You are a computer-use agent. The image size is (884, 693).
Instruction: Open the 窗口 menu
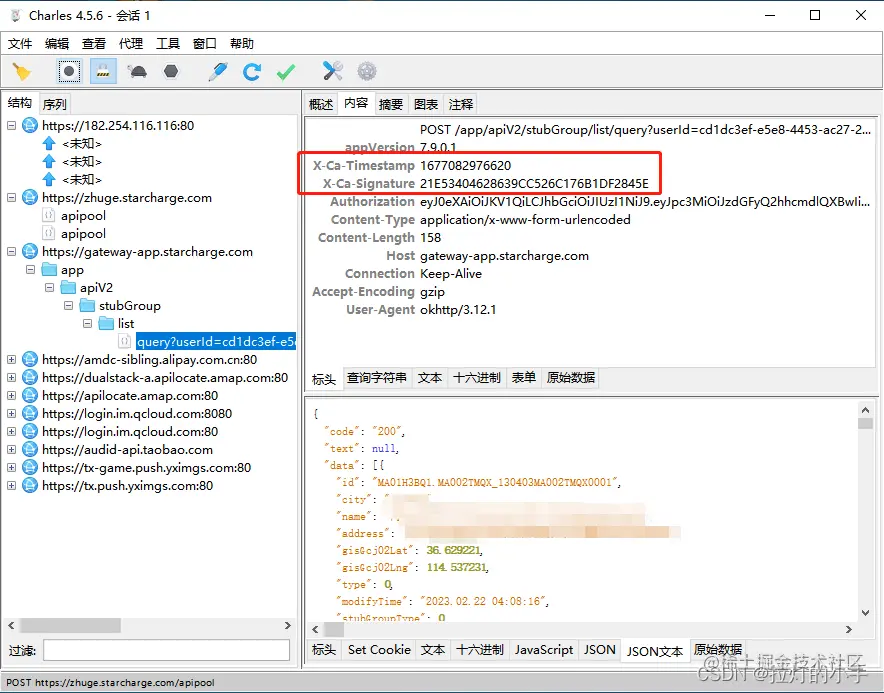click(205, 43)
